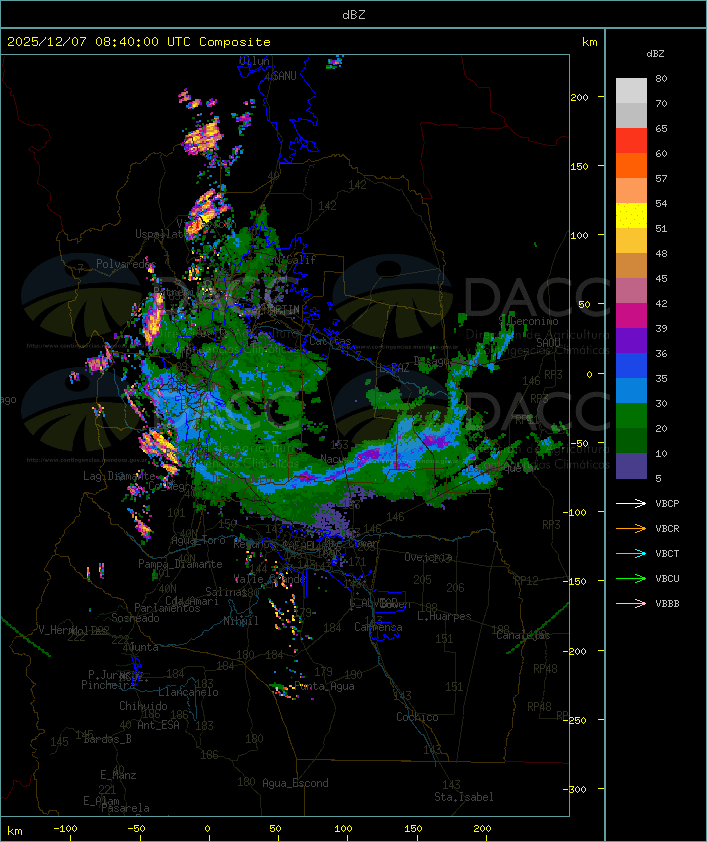Select the dark orange 57-60 dBZ swatch
707x842 pixels.
[x=631, y=165]
